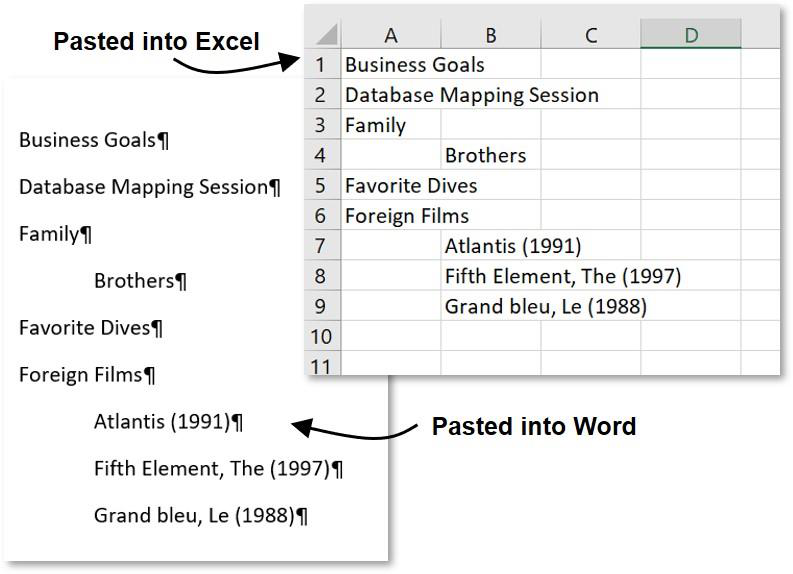Select row 10 header
This screenshot has height=574, width=793.
pos(322,336)
